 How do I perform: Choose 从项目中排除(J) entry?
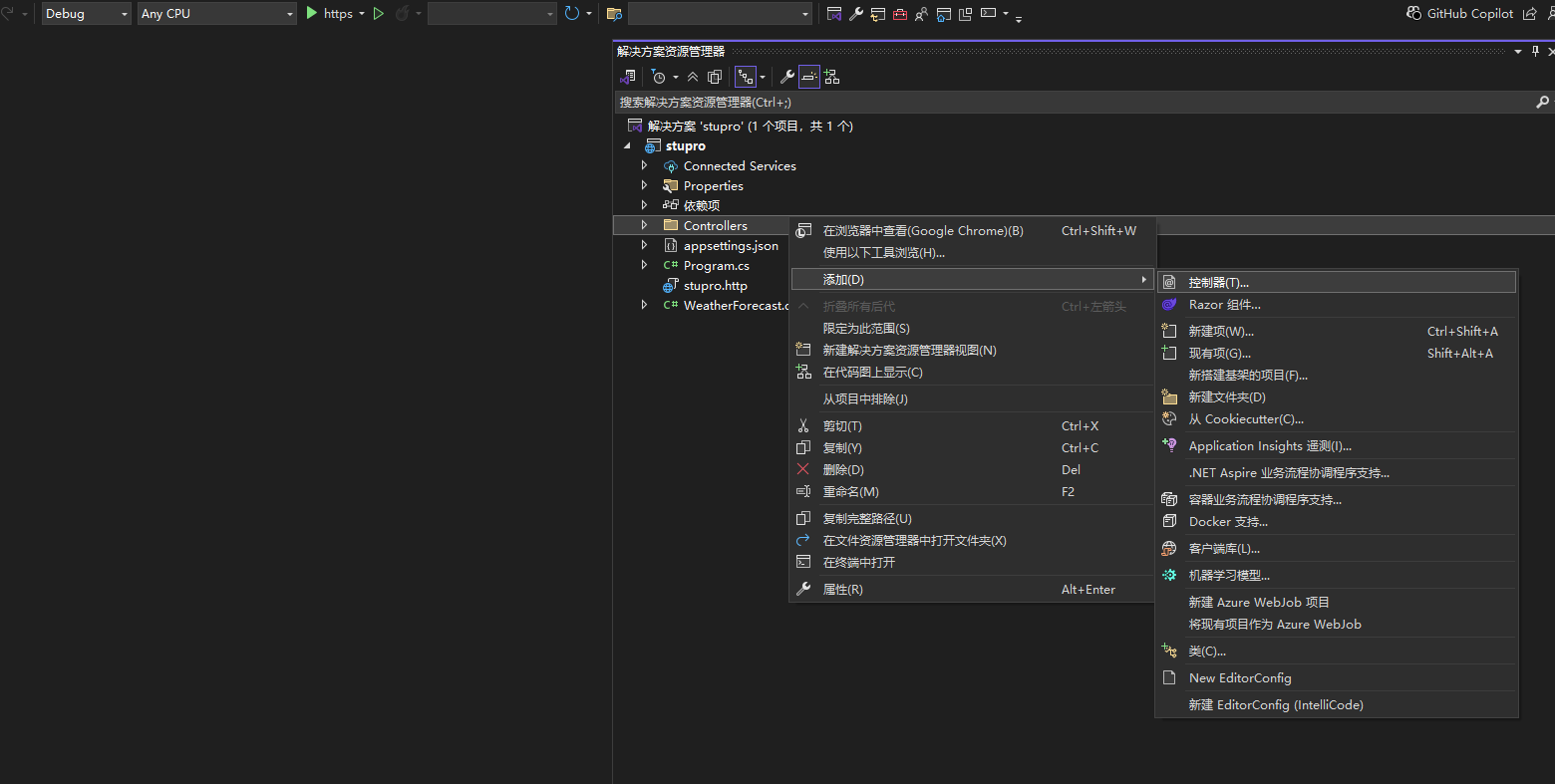pos(972,399)
